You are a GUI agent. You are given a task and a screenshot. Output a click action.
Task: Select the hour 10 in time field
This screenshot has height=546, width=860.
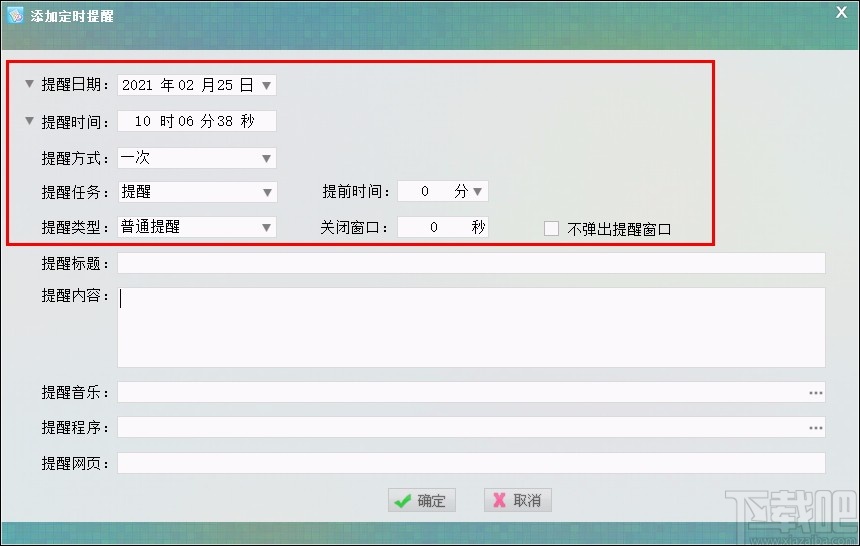143,121
